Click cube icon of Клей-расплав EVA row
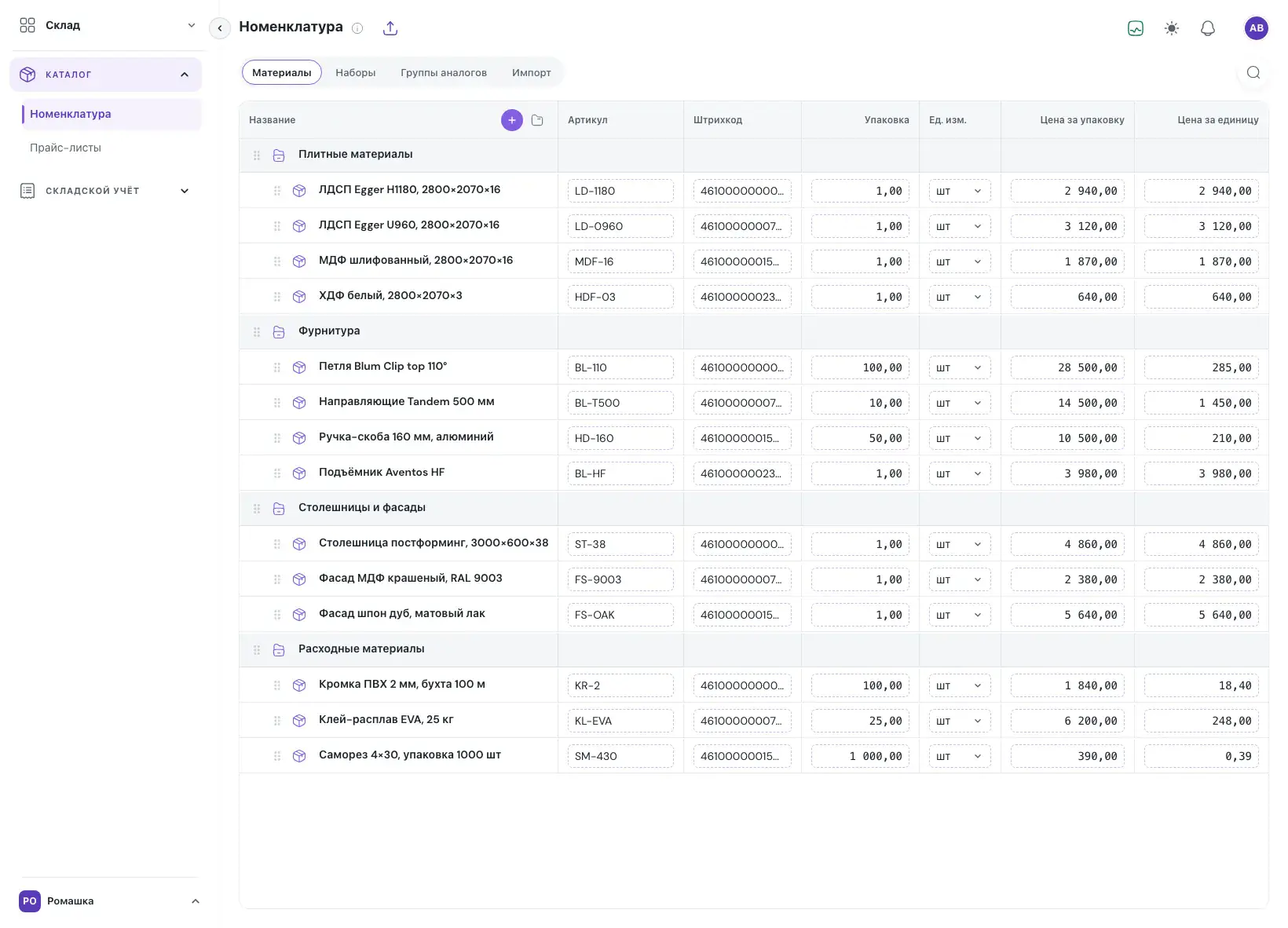This screenshot has height=928, width=1288. [x=299, y=721]
